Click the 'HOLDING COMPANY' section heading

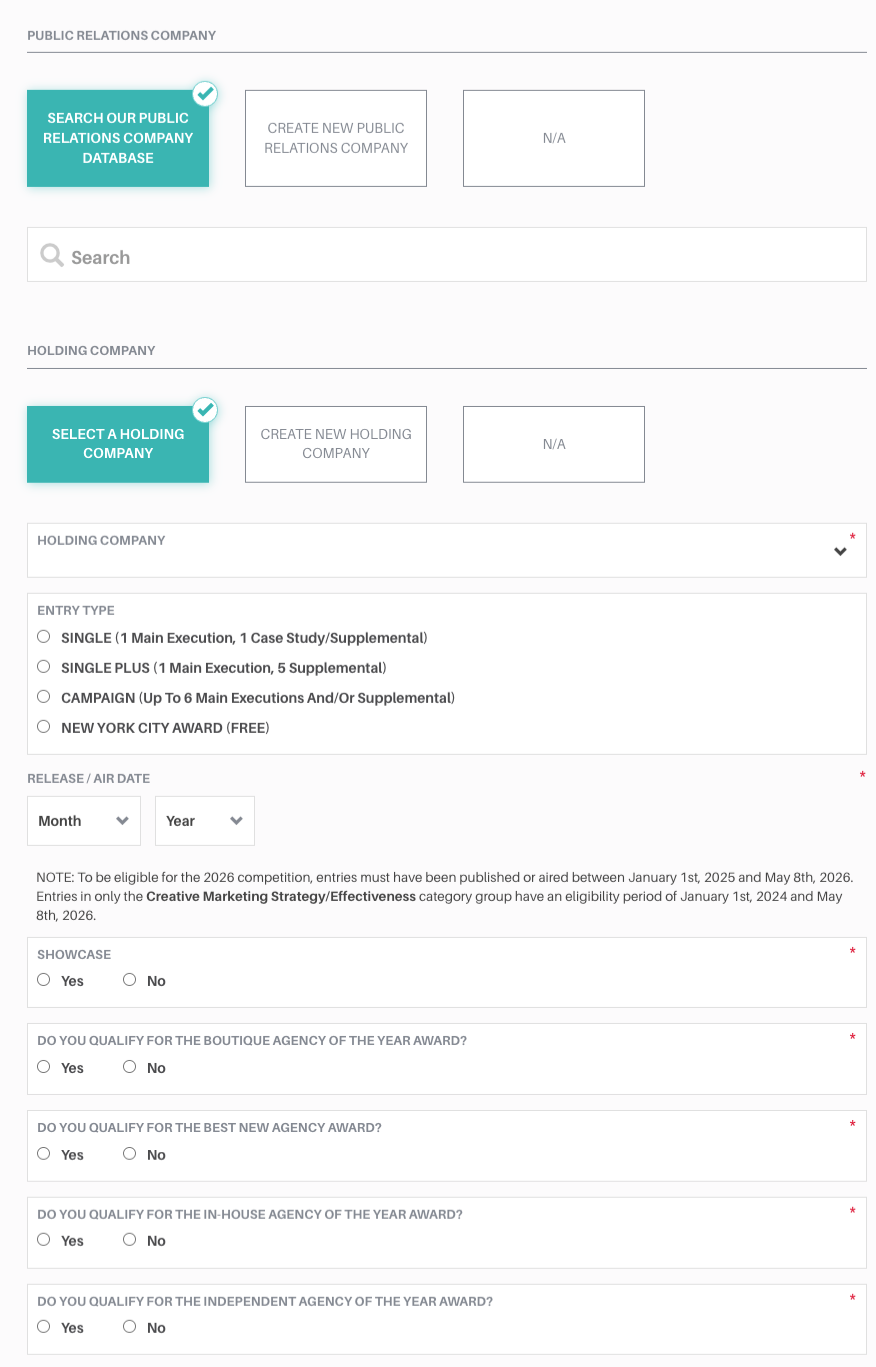click(91, 350)
